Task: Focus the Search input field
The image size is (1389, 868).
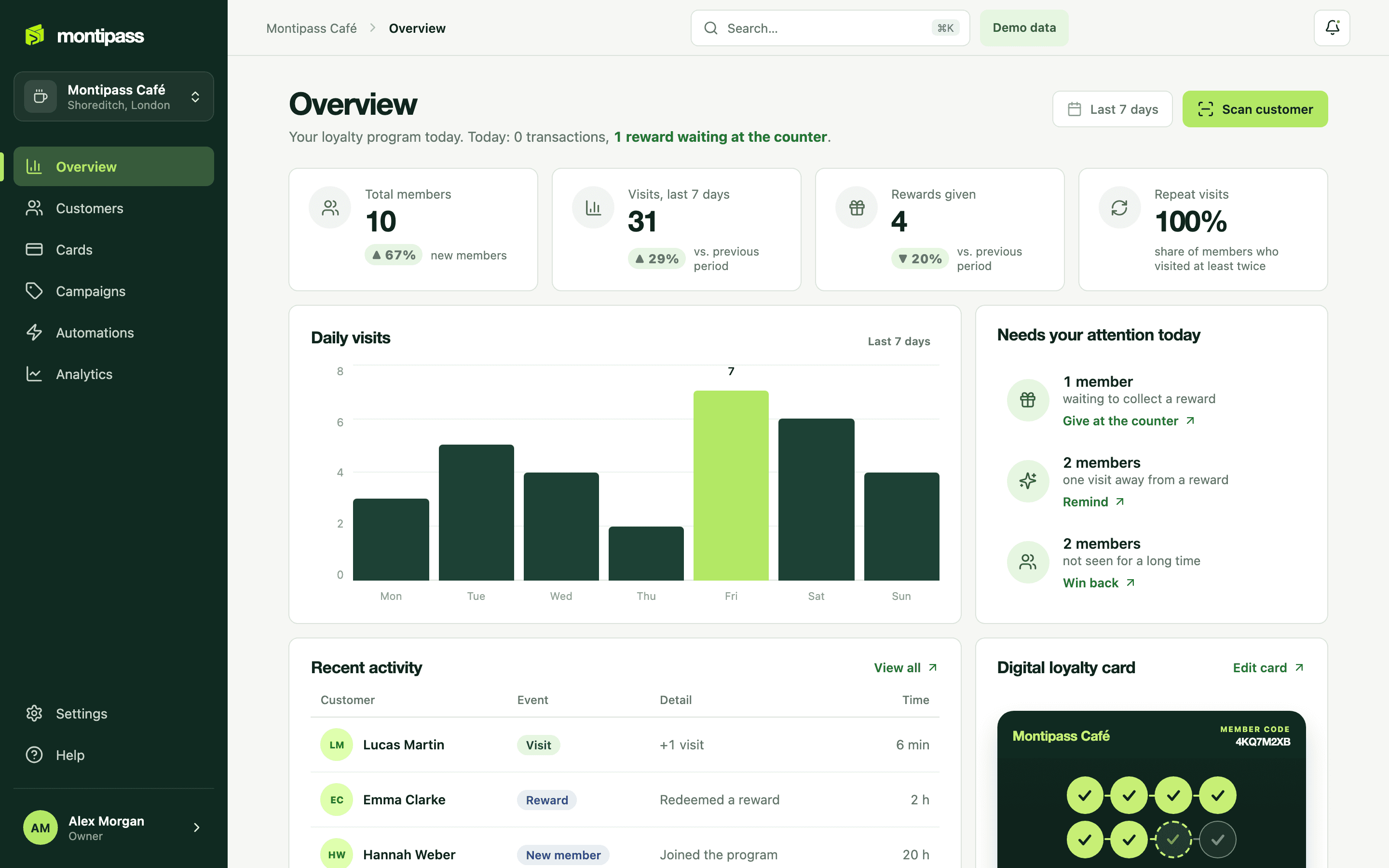Action: click(x=830, y=28)
